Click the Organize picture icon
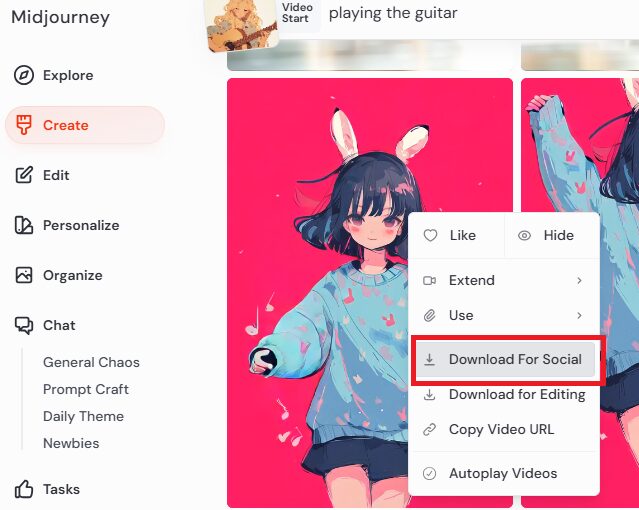Screen dimensions: 639x510 tap(24, 275)
